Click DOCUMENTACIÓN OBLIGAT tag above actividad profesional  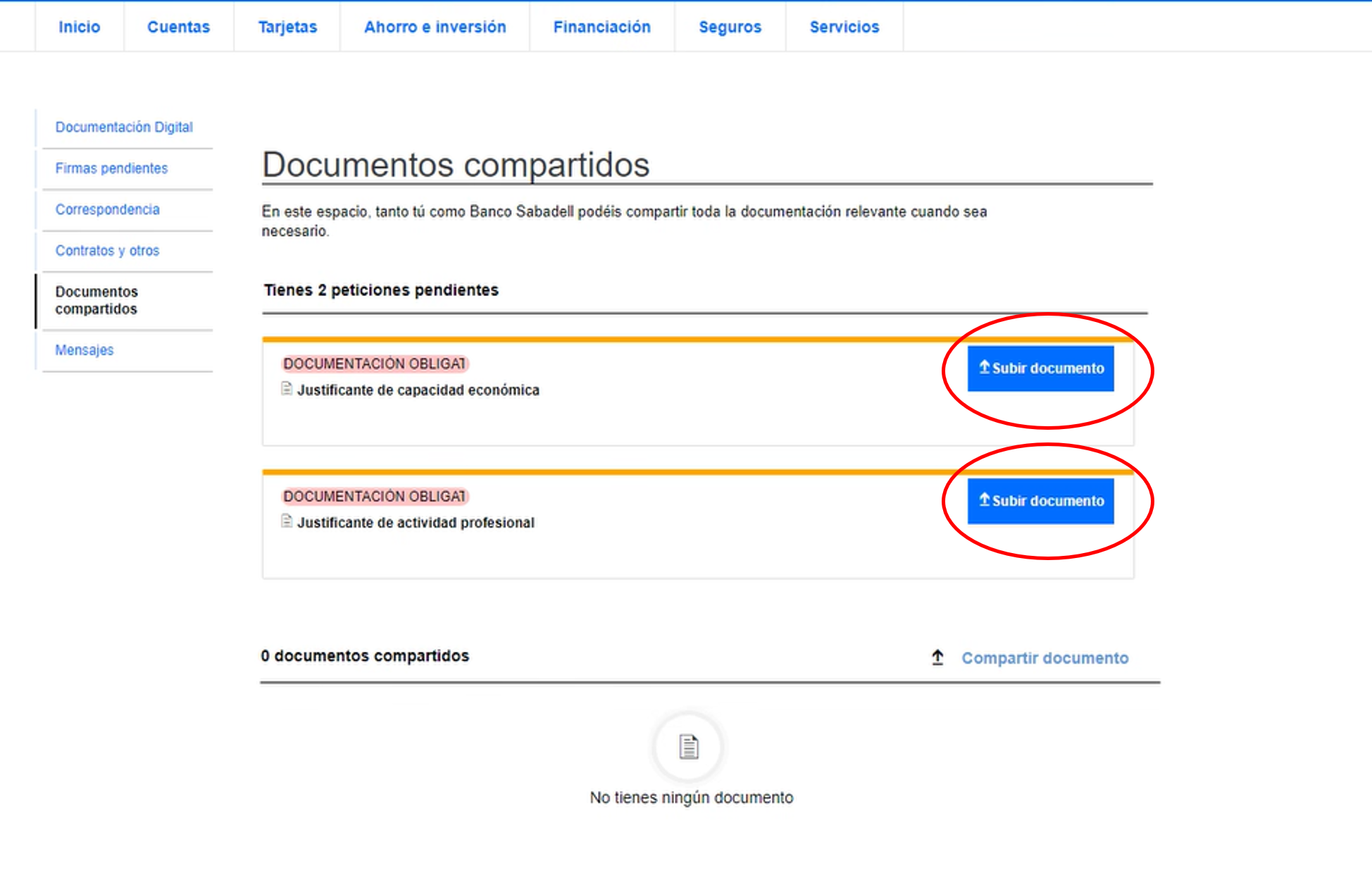pyautogui.click(x=375, y=496)
